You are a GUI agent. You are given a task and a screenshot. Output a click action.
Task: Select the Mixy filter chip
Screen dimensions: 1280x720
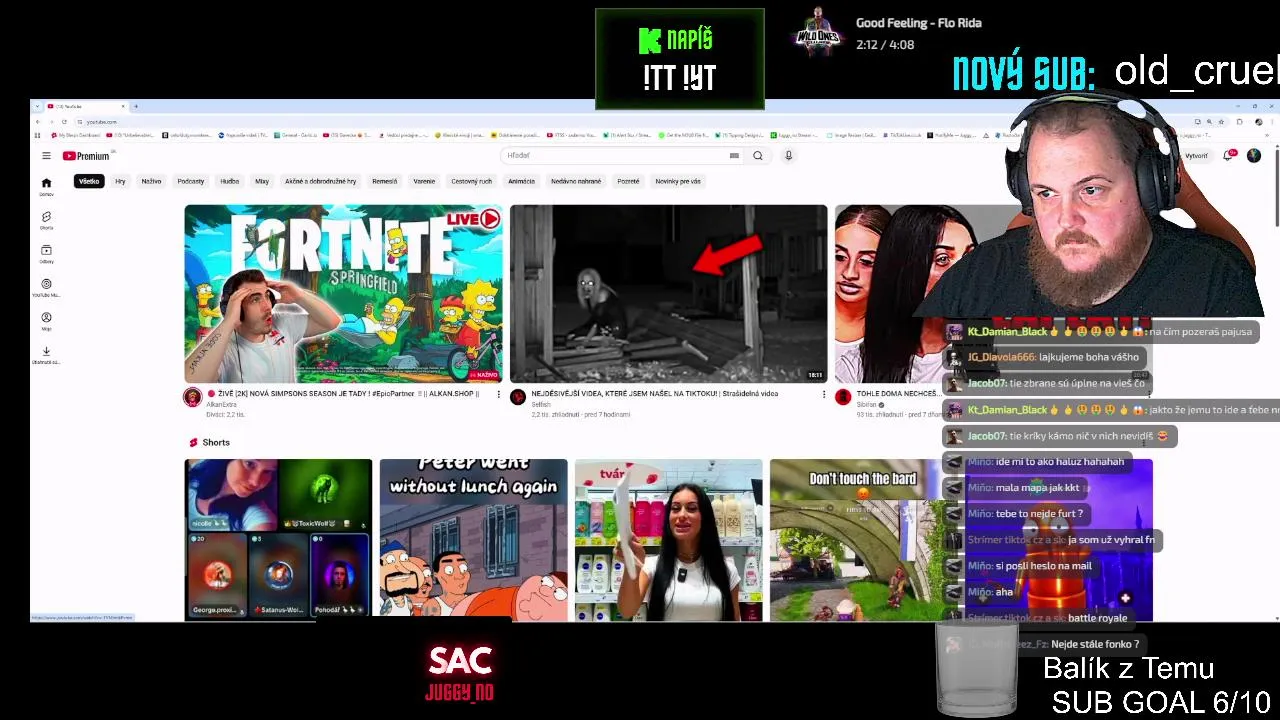(262, 182)
